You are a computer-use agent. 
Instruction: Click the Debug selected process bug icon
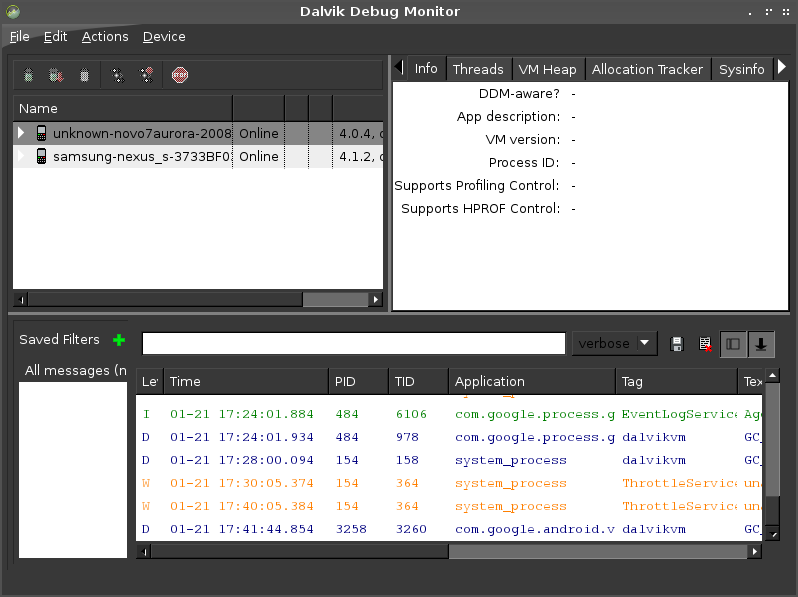(28, 75)
